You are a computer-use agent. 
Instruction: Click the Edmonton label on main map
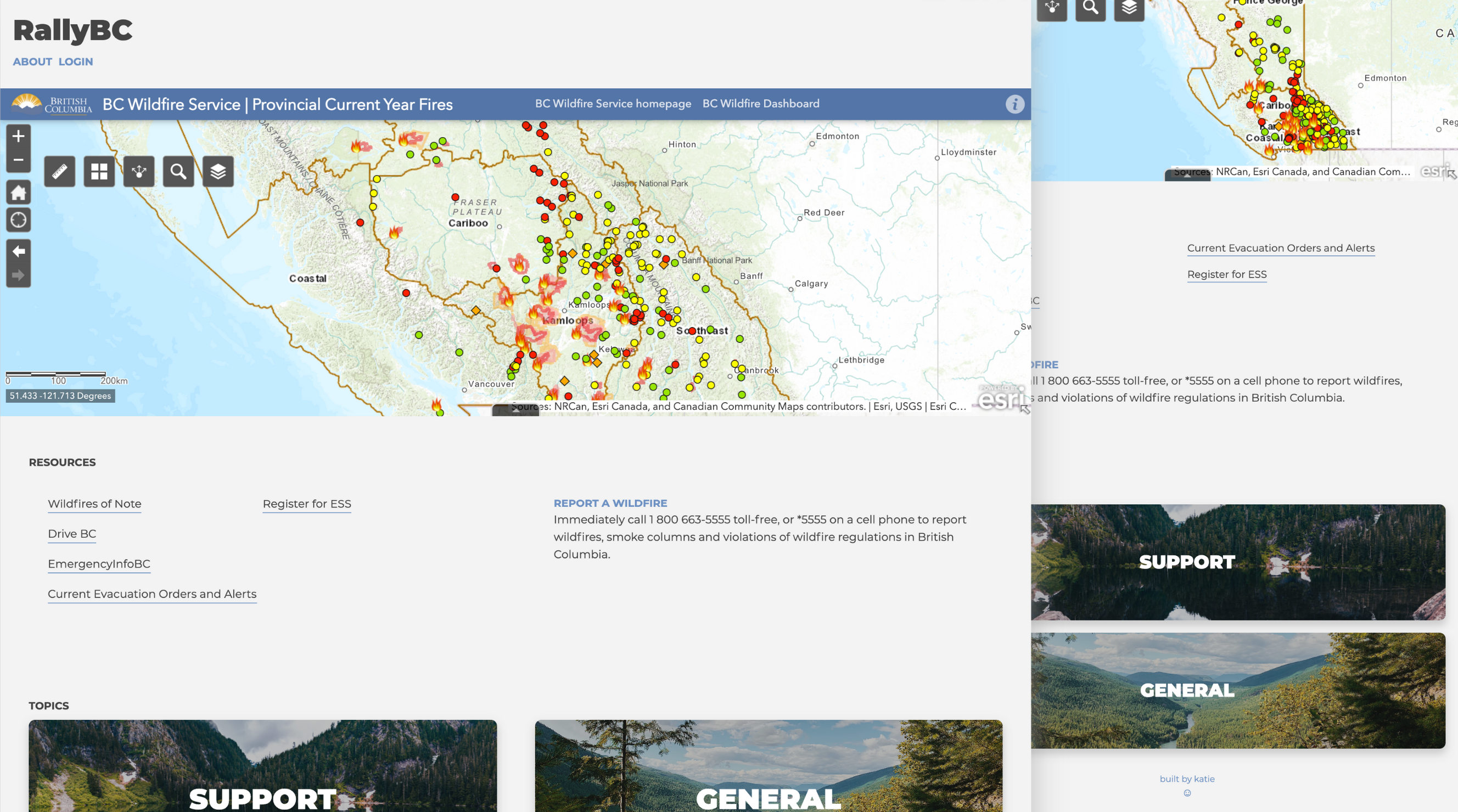(x=838, y=137)
